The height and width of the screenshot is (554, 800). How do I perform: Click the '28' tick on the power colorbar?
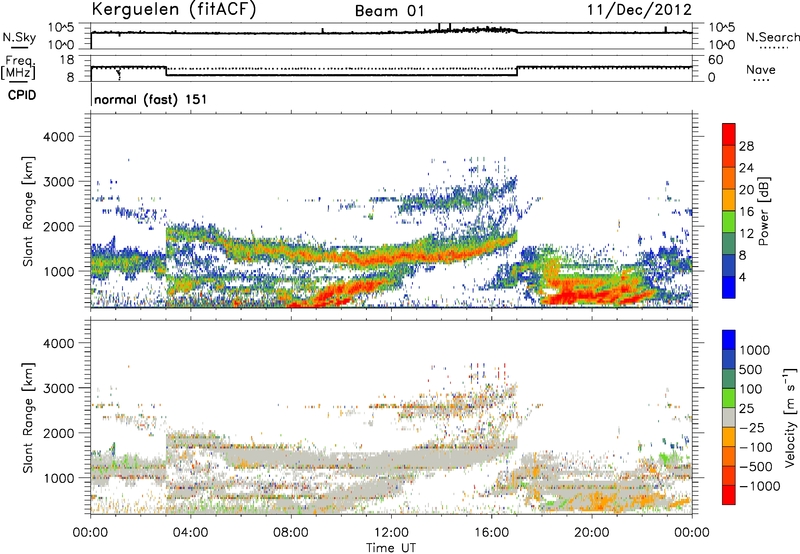click(x=746, y=146)
